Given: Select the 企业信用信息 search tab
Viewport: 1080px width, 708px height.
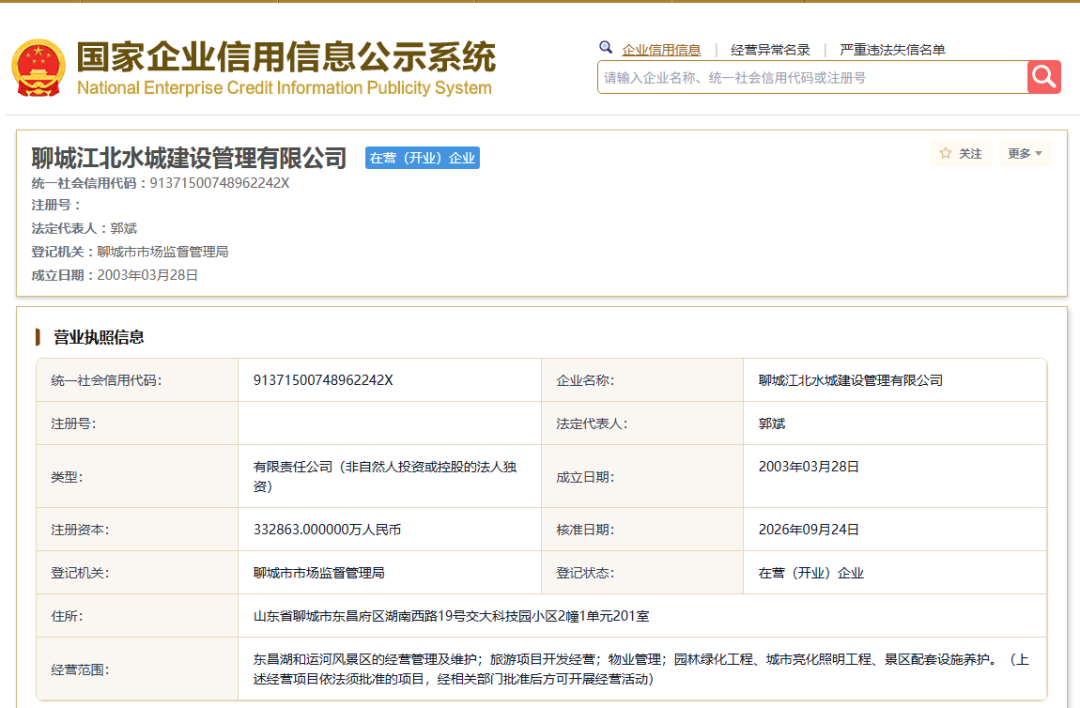Looking at the screenshot, I should (x=661, y=50).
